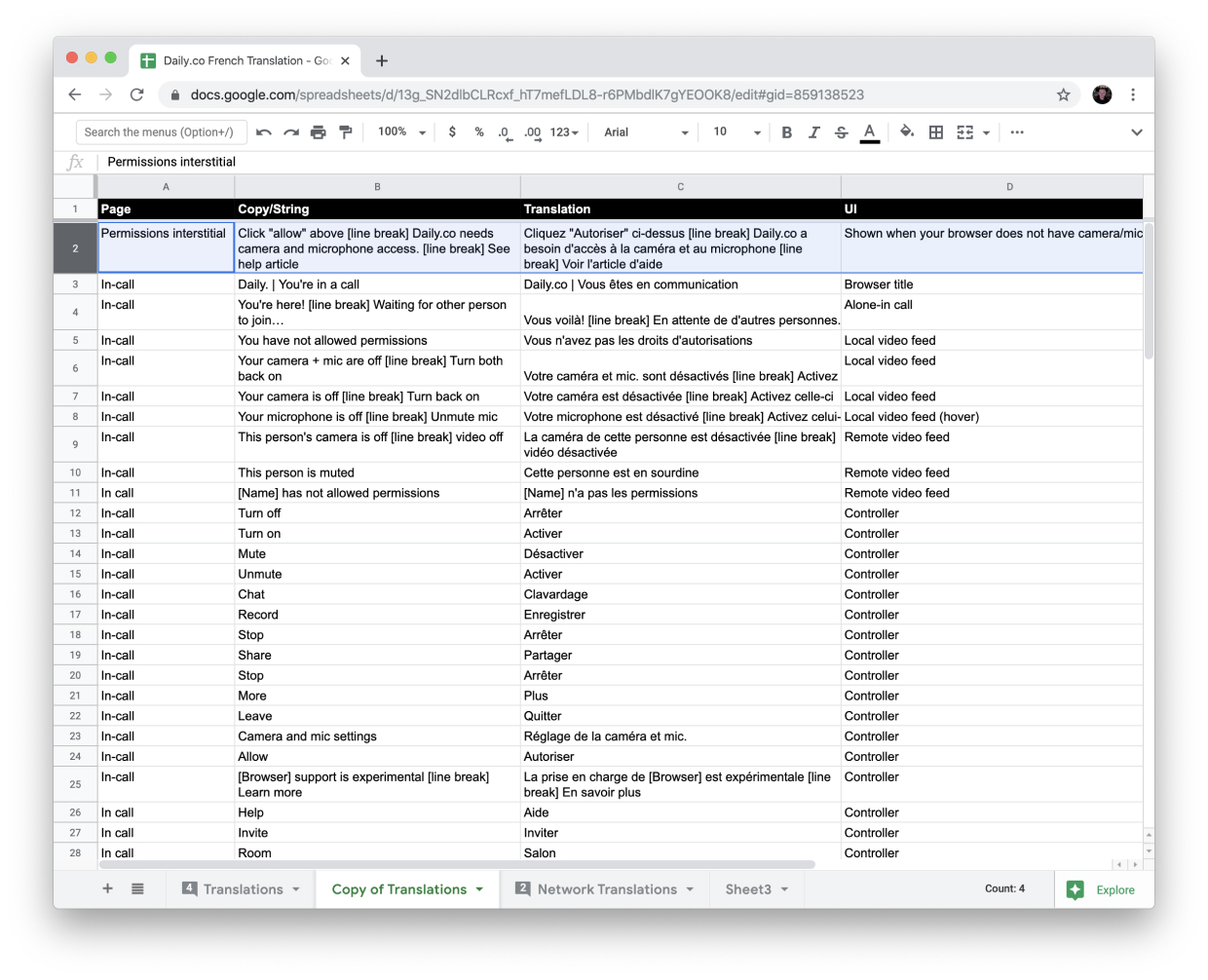Select the Browser title cell

click(993, 284)
